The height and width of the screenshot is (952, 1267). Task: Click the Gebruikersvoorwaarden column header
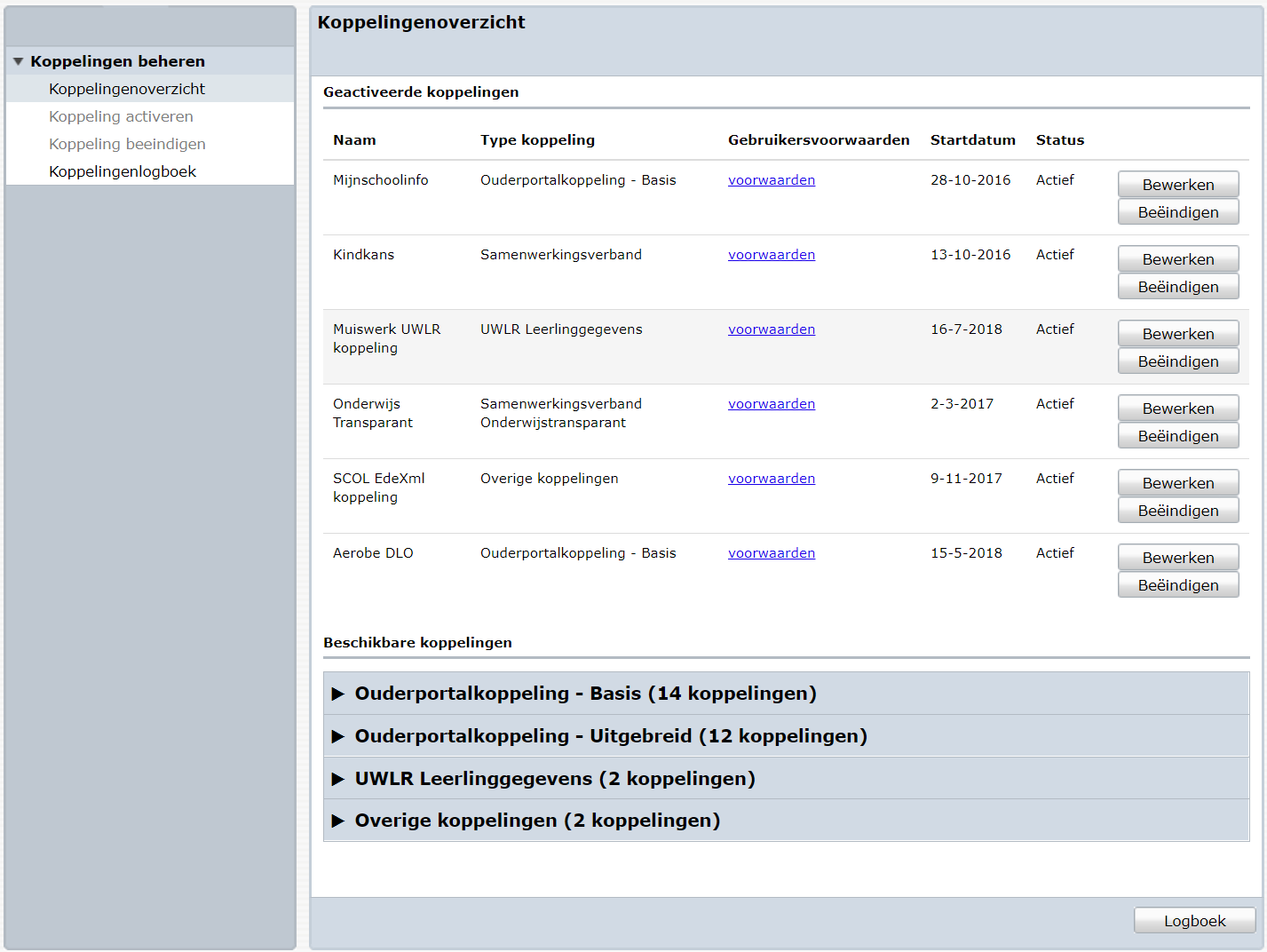(x=819, y=140)
